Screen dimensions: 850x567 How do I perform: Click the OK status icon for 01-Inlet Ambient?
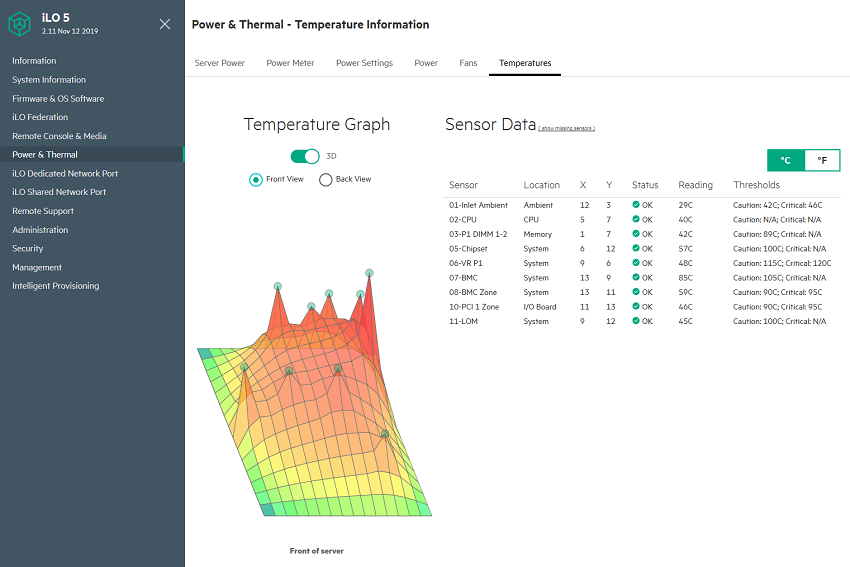[636, 205]
